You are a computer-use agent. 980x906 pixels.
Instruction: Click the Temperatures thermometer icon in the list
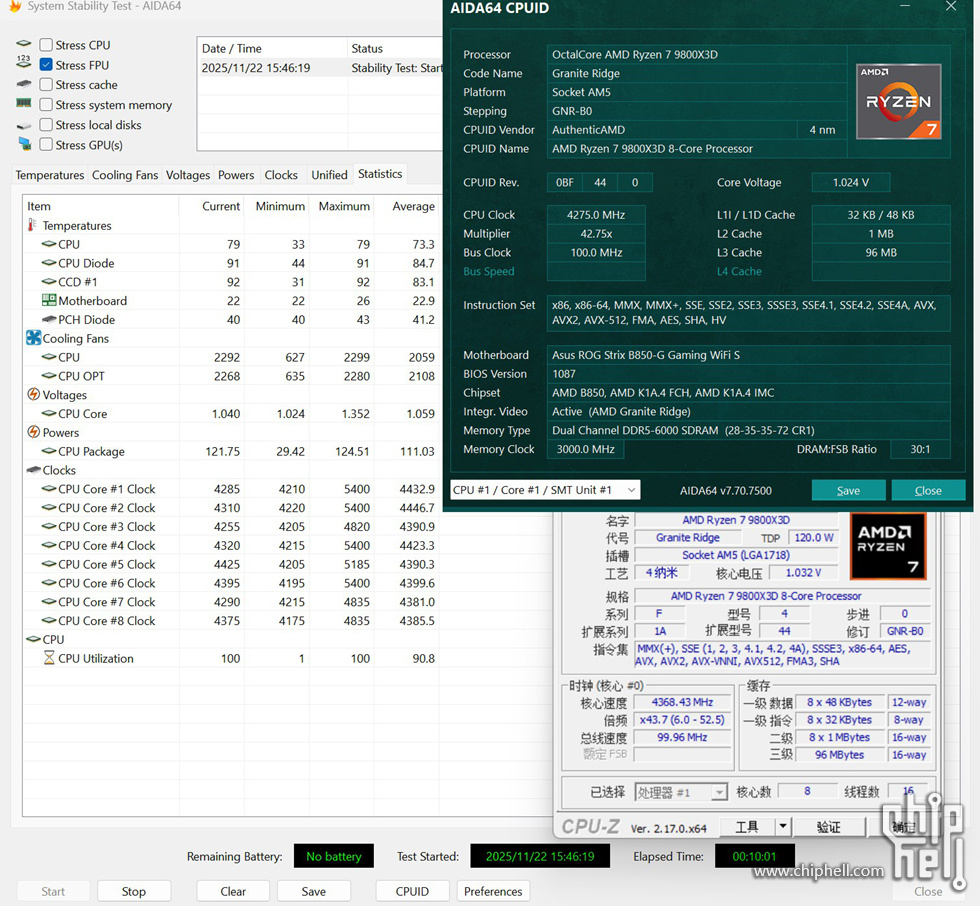pos(32,226)
